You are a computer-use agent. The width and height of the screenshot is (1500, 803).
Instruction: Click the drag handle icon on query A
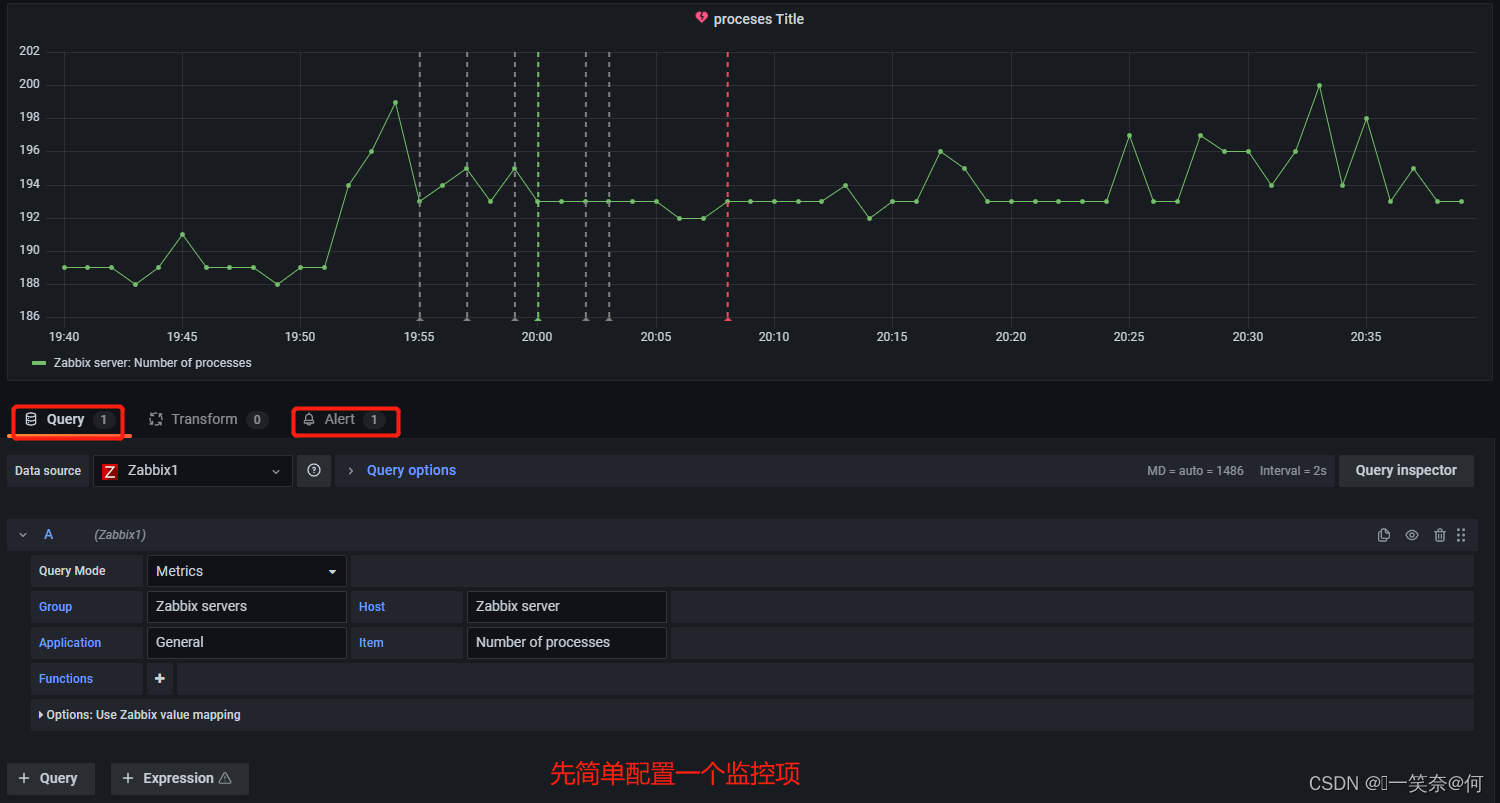tap(1461, 535)
